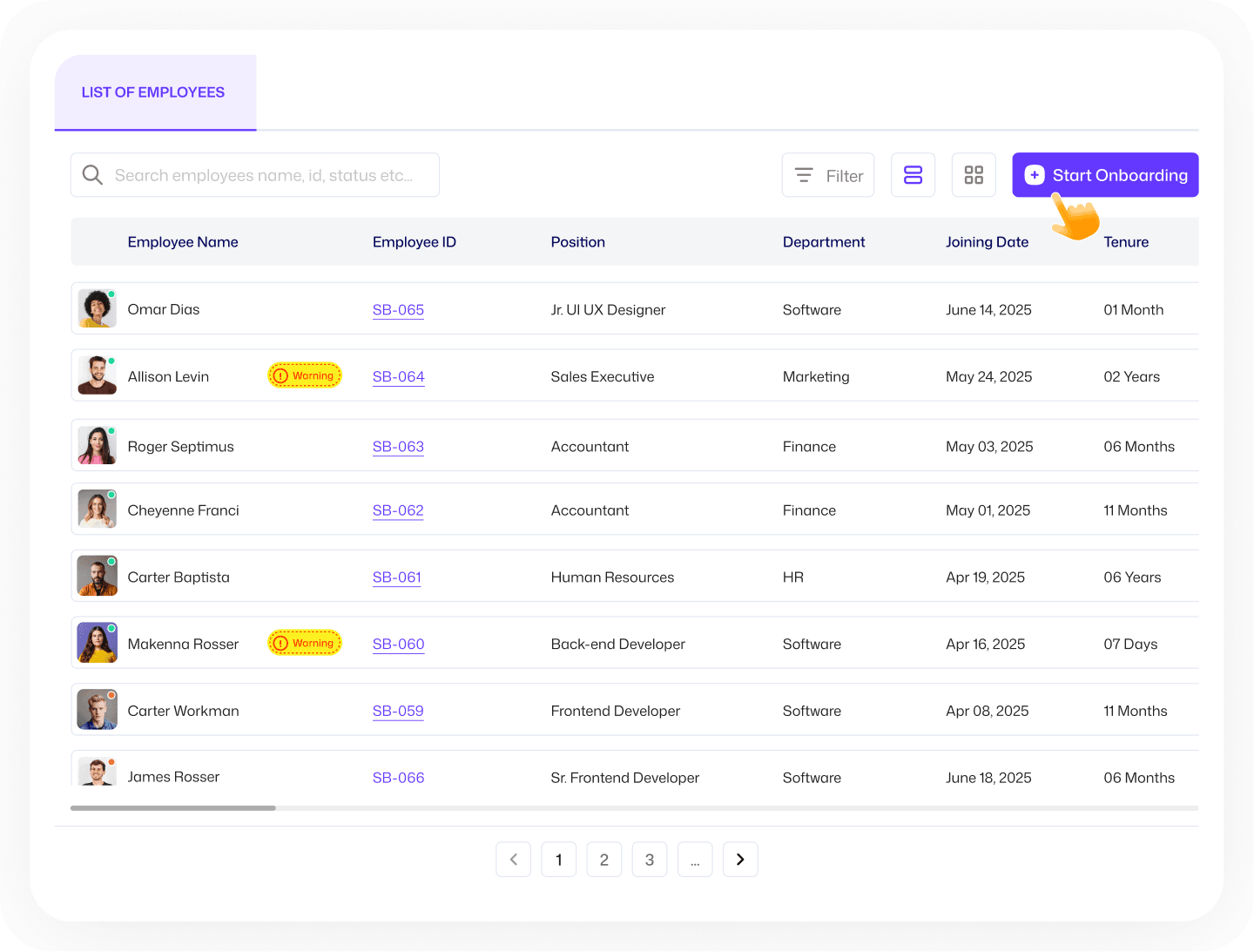
Task: Open employee record SB-065
Action: 398,309
